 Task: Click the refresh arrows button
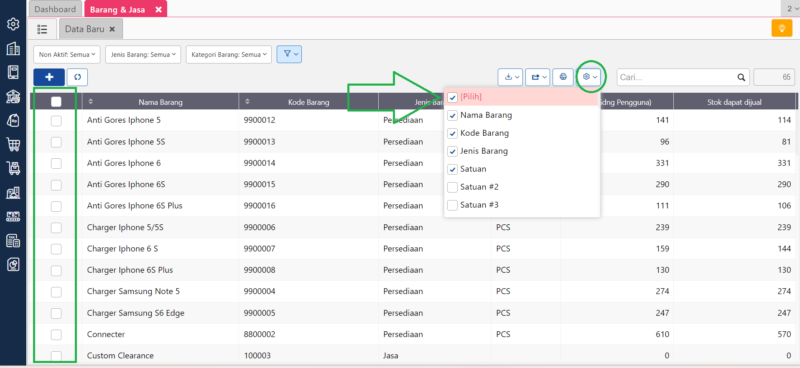pos(78,77)
